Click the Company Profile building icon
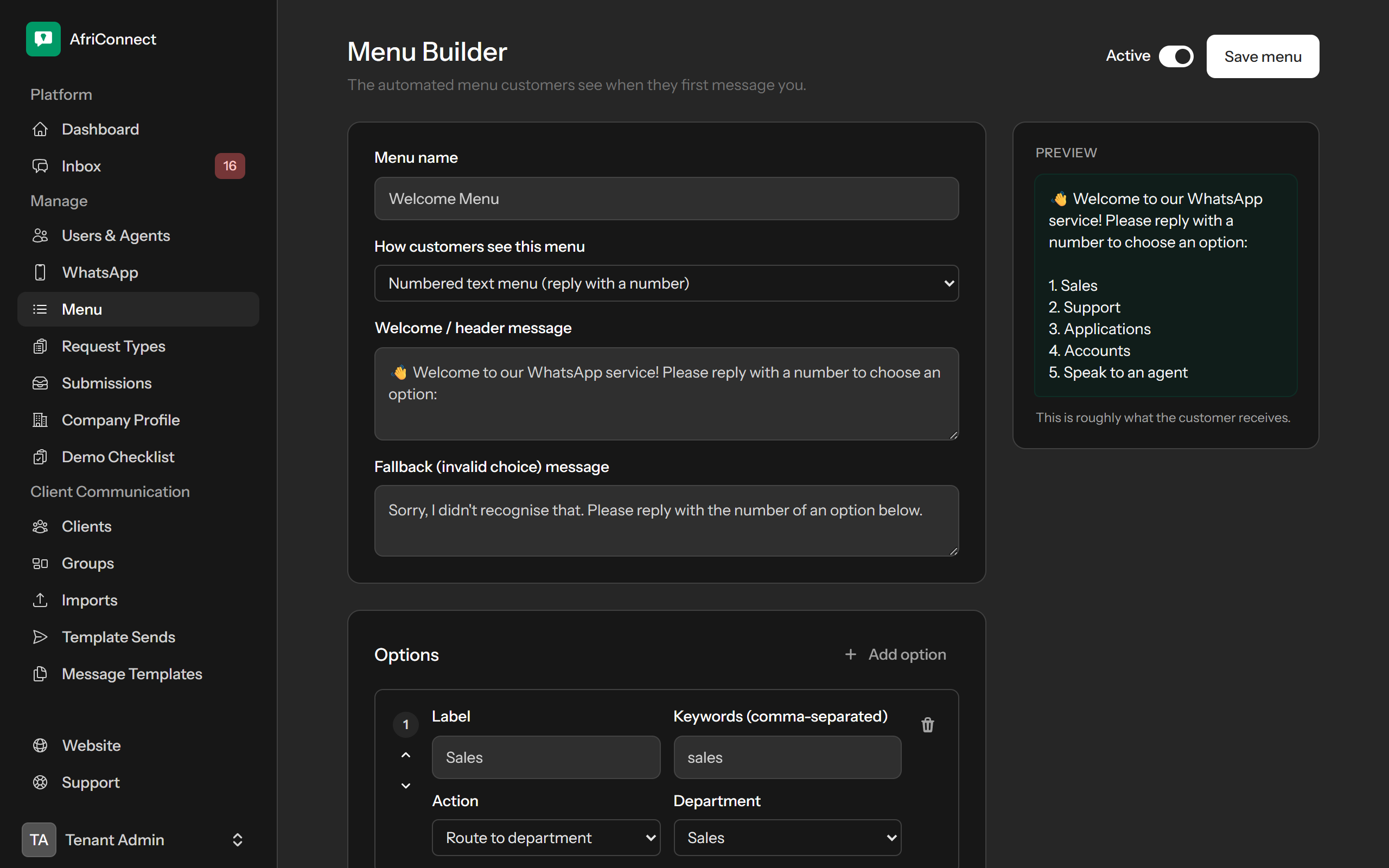 40,420
